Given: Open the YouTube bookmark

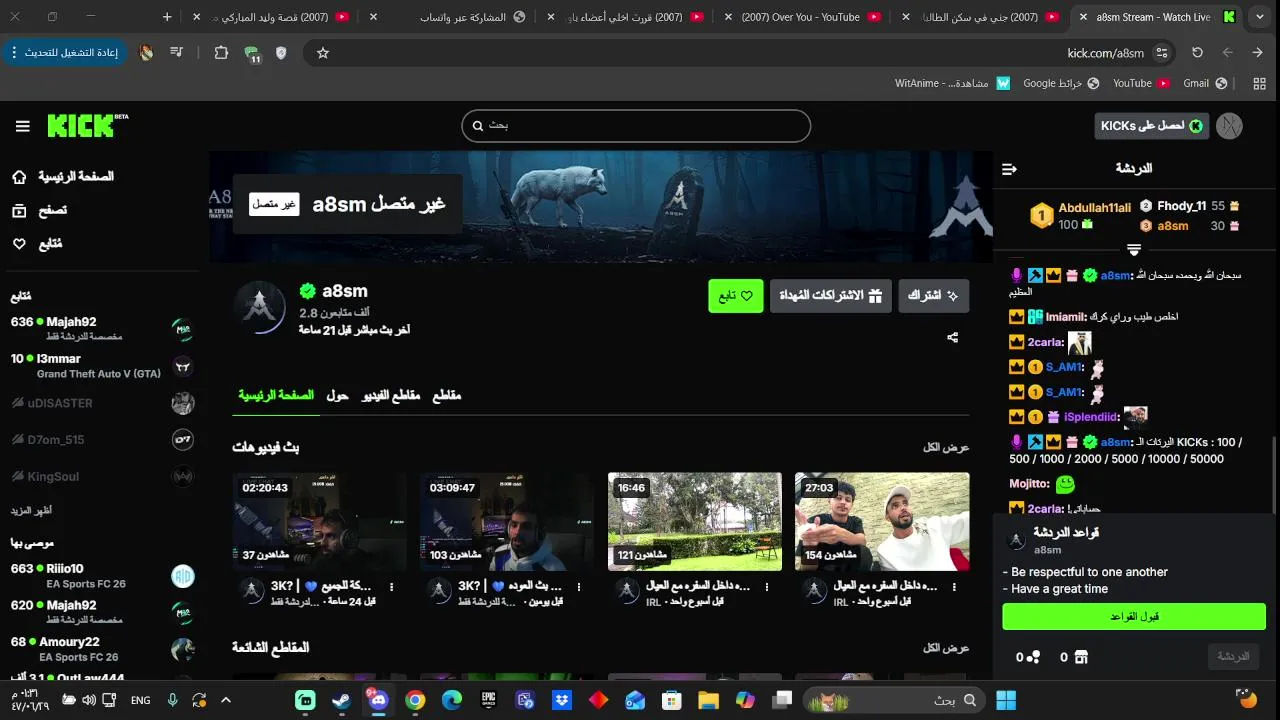Looking at the screenshot, I should point(1141,84).
